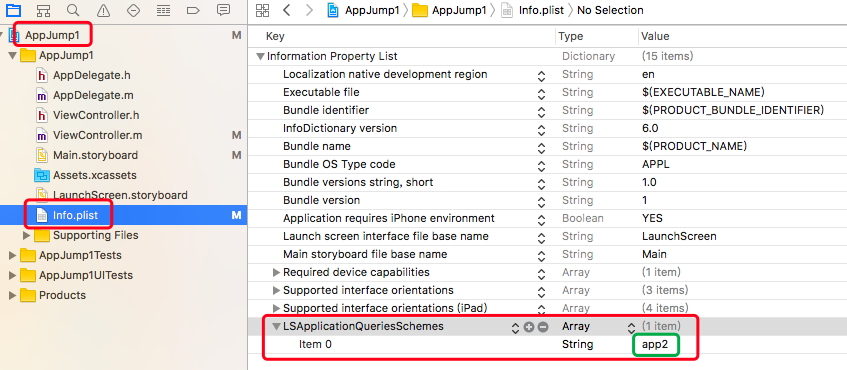Show the Issue navigator warning icon
The image size is (847, 370).
tap(103, 10)
